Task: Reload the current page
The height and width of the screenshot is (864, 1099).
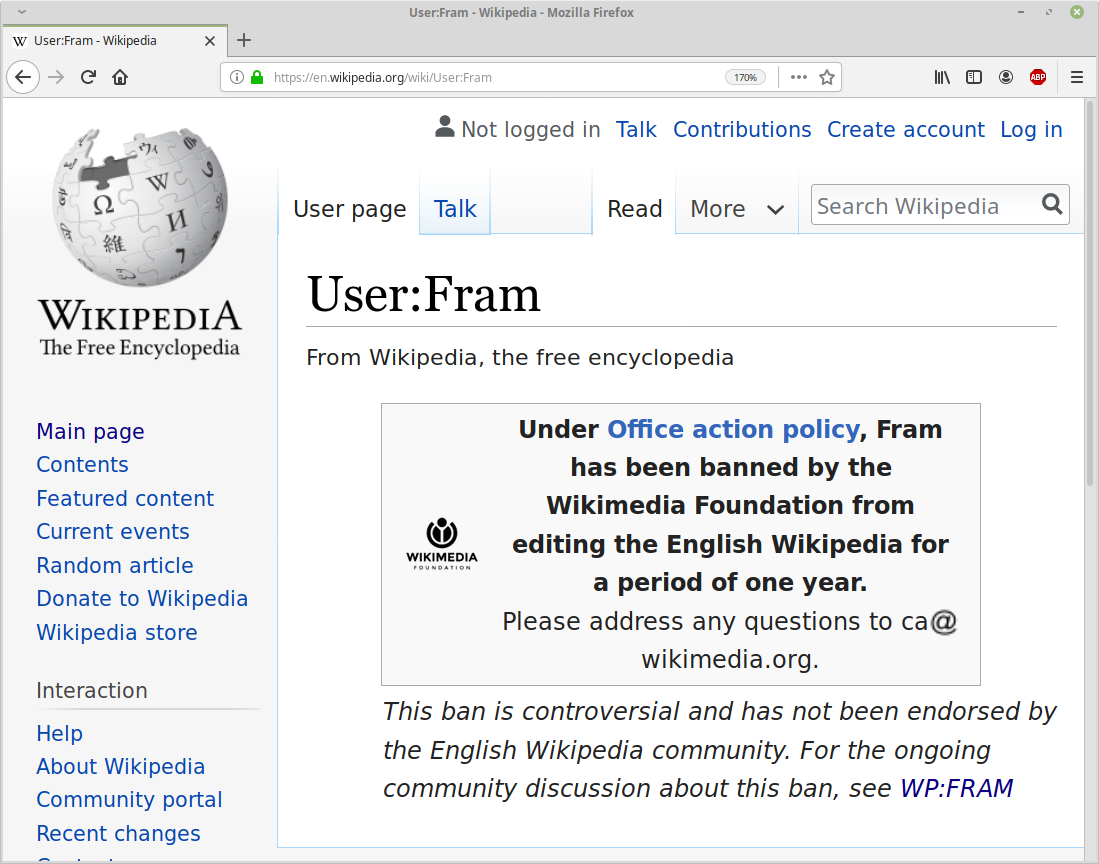Action: click(88, 77)
